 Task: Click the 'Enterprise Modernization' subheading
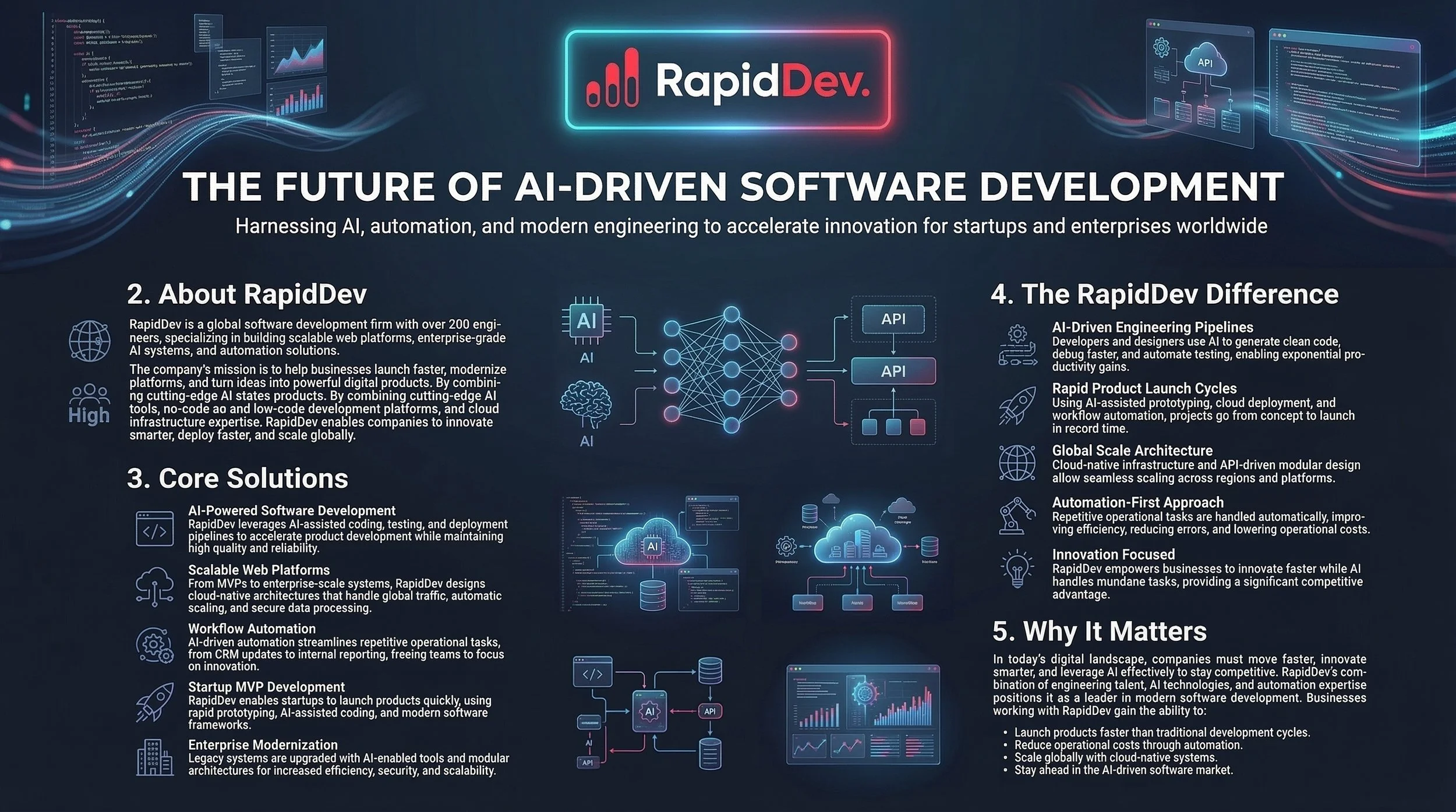tap(263, 745)
